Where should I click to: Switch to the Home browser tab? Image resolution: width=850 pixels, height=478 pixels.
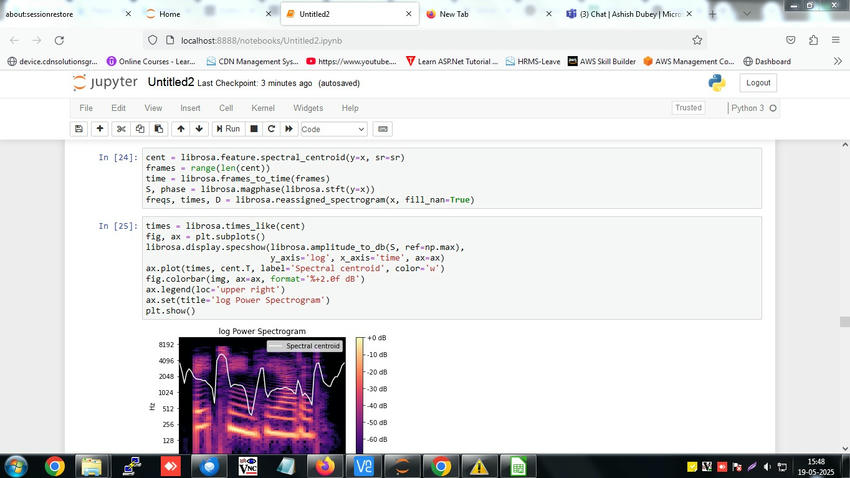(170, 14)
